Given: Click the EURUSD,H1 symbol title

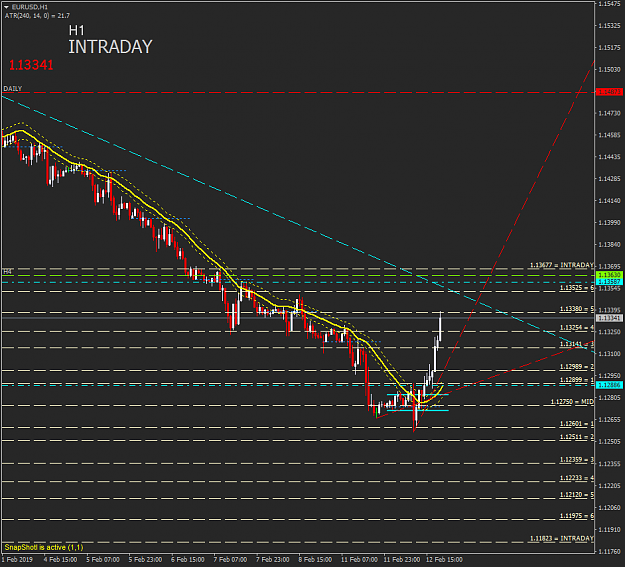Looking at the screenshot, I should (29, 7).
